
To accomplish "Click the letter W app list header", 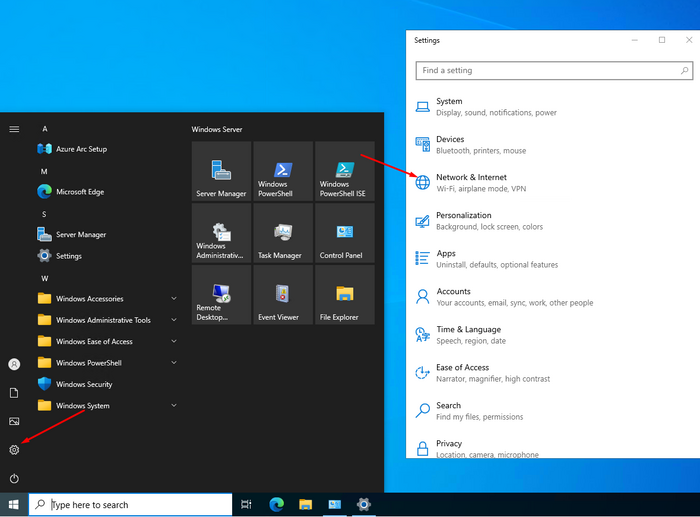I will [x=45, y=279].
